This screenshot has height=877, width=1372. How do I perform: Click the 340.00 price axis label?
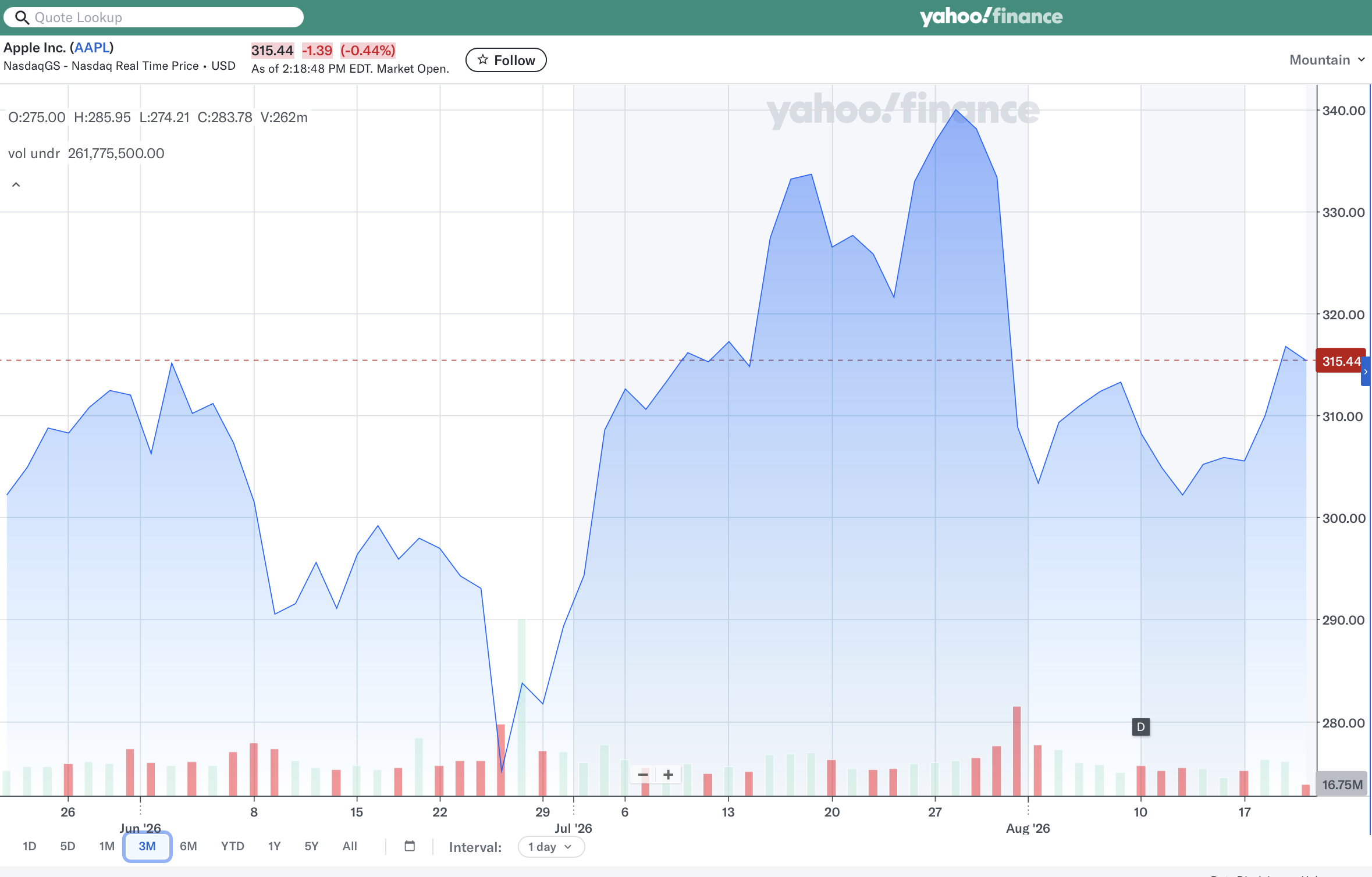(1343, 110)
